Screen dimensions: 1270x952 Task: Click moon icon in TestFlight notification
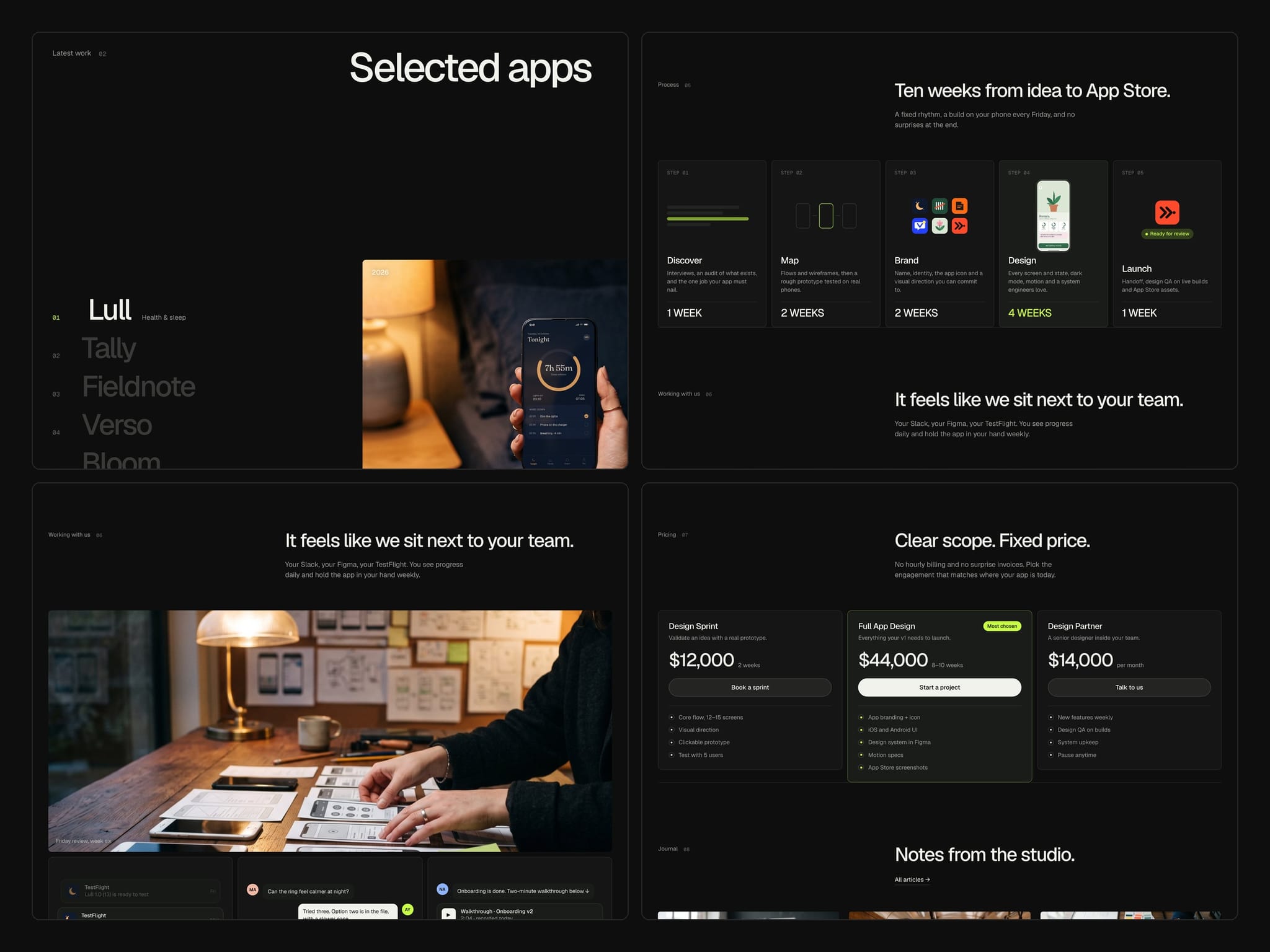click(73, 891)
